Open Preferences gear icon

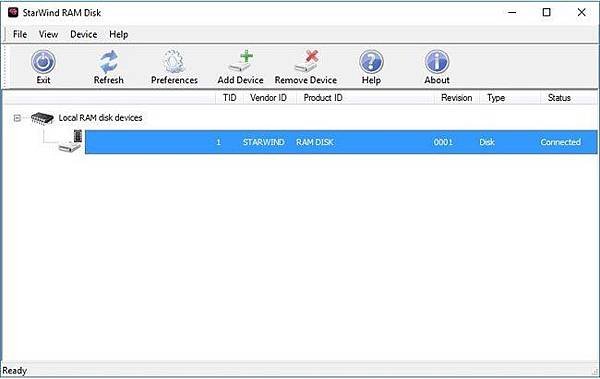(x=174, y=62)
